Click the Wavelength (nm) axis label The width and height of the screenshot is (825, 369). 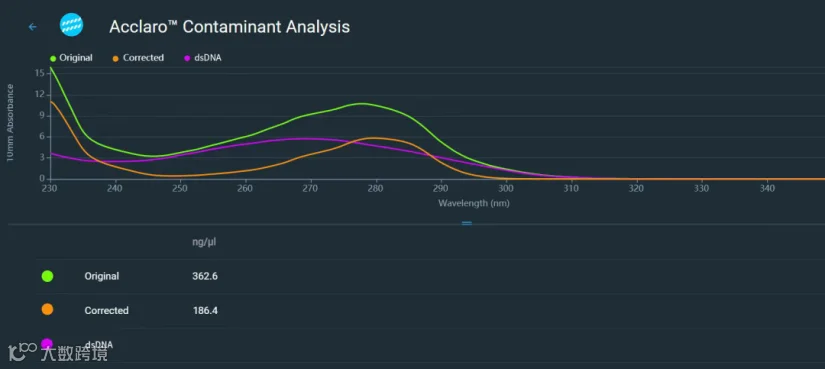click(474, 203)
